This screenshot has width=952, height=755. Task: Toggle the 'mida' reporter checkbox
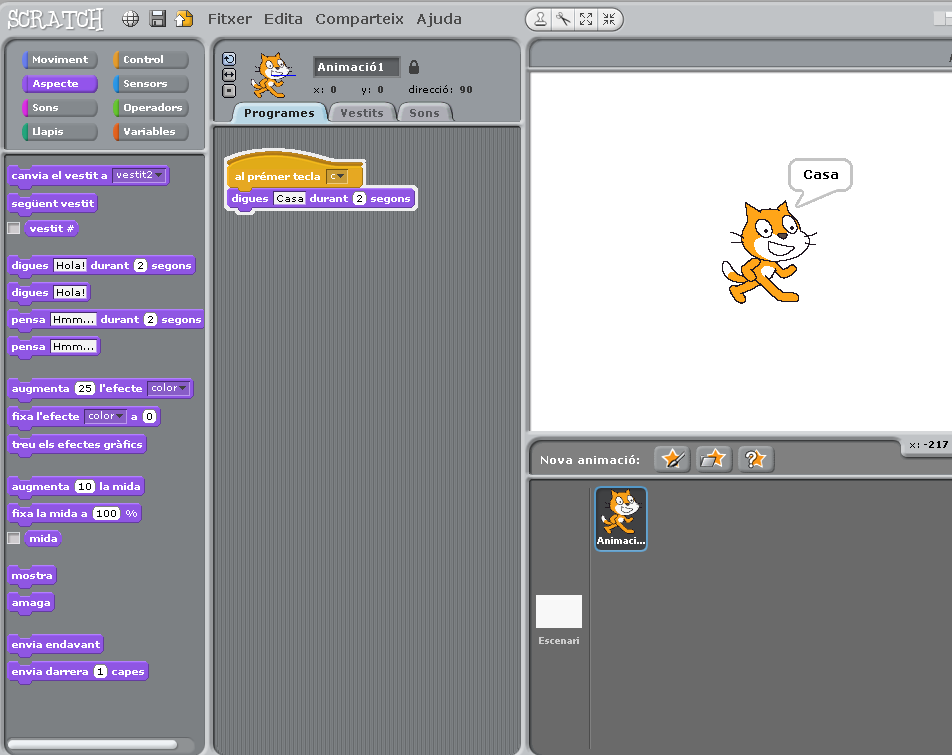(x=13, y=538)
